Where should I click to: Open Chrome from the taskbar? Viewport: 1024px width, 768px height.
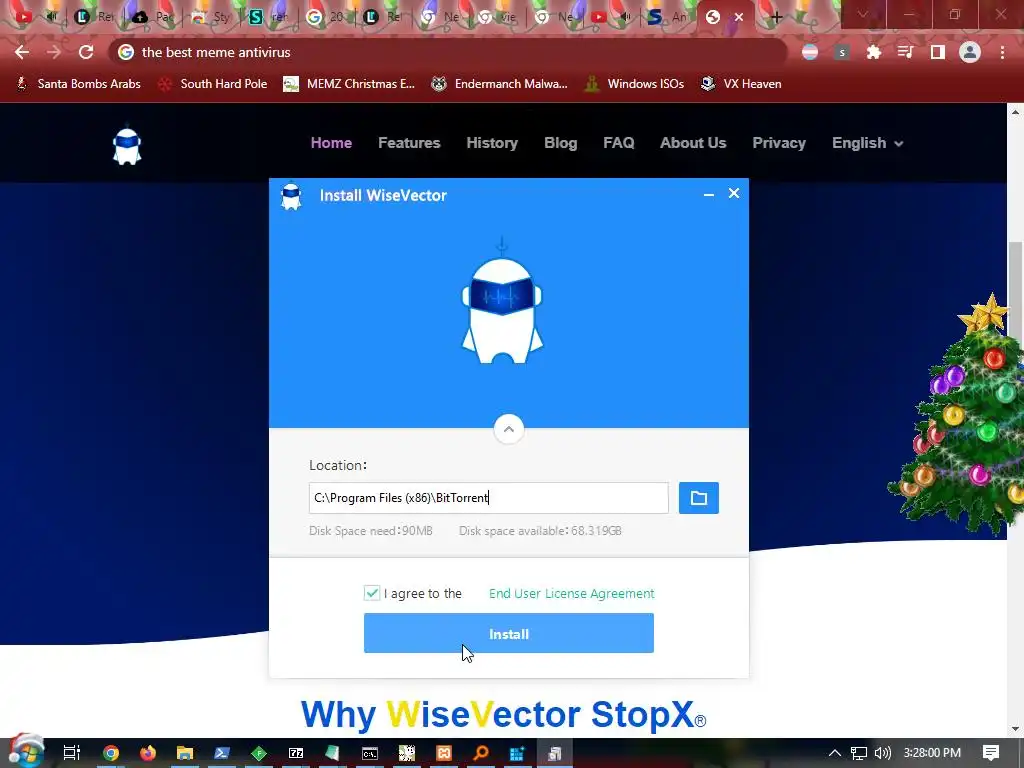[111, 753]
